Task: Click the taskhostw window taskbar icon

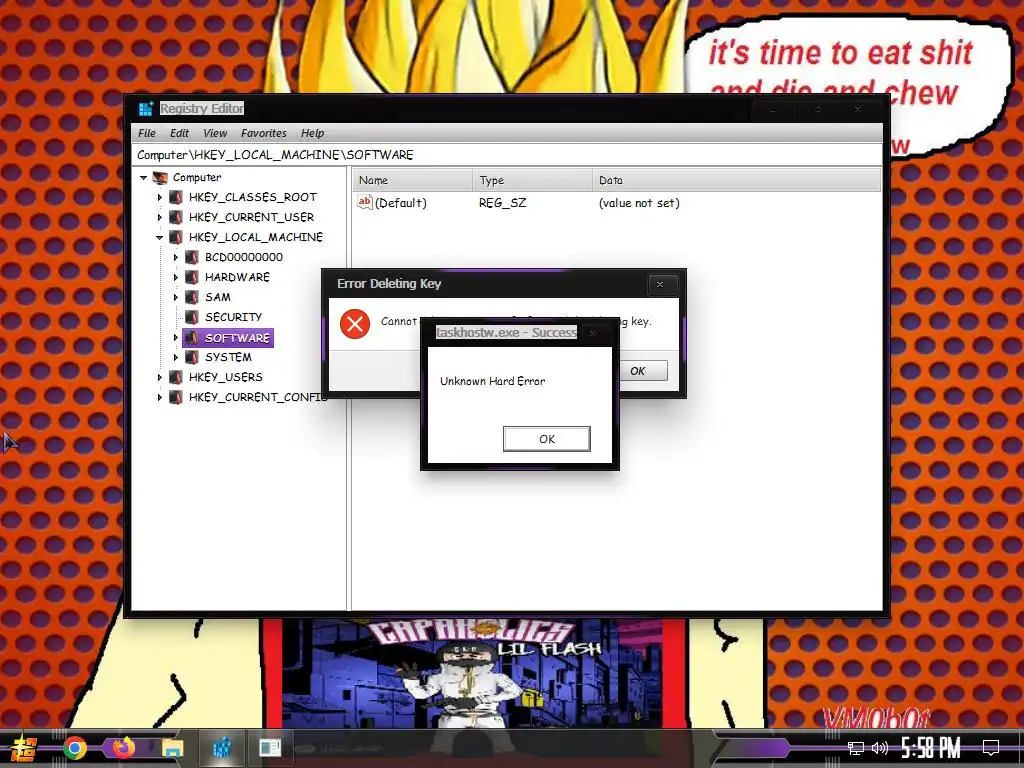Action: coord(270,748)
